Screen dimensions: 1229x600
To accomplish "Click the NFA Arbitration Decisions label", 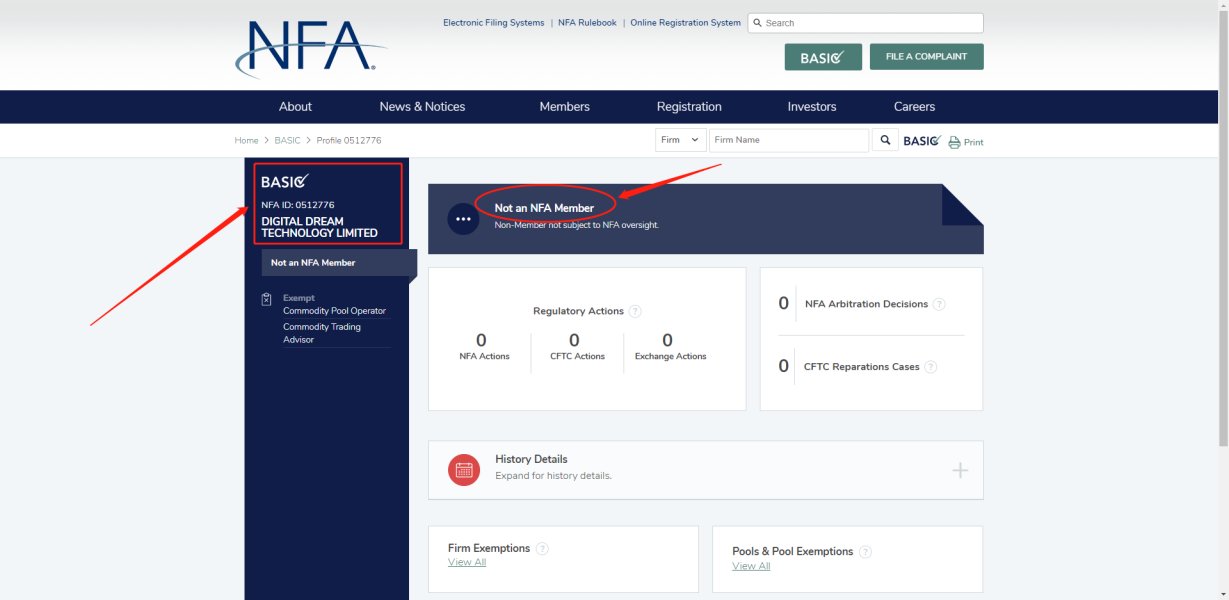I will coord(866,304).
